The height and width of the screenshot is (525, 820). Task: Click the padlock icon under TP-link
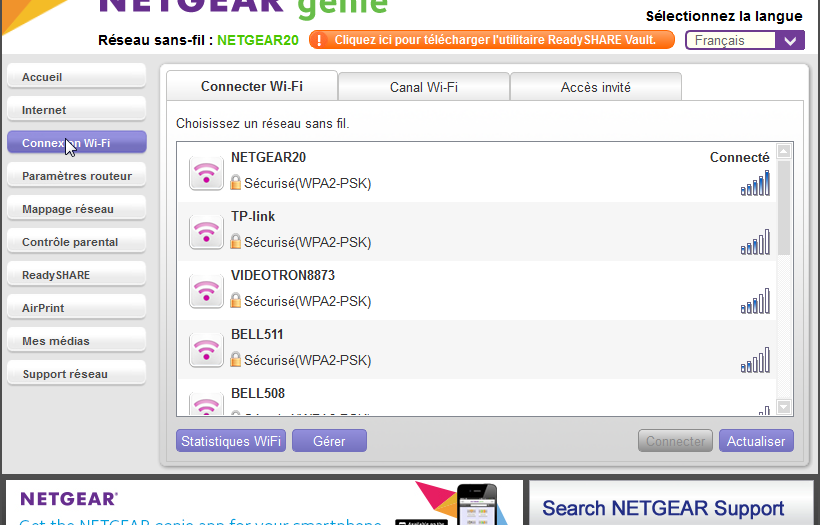tap(236, 242)
